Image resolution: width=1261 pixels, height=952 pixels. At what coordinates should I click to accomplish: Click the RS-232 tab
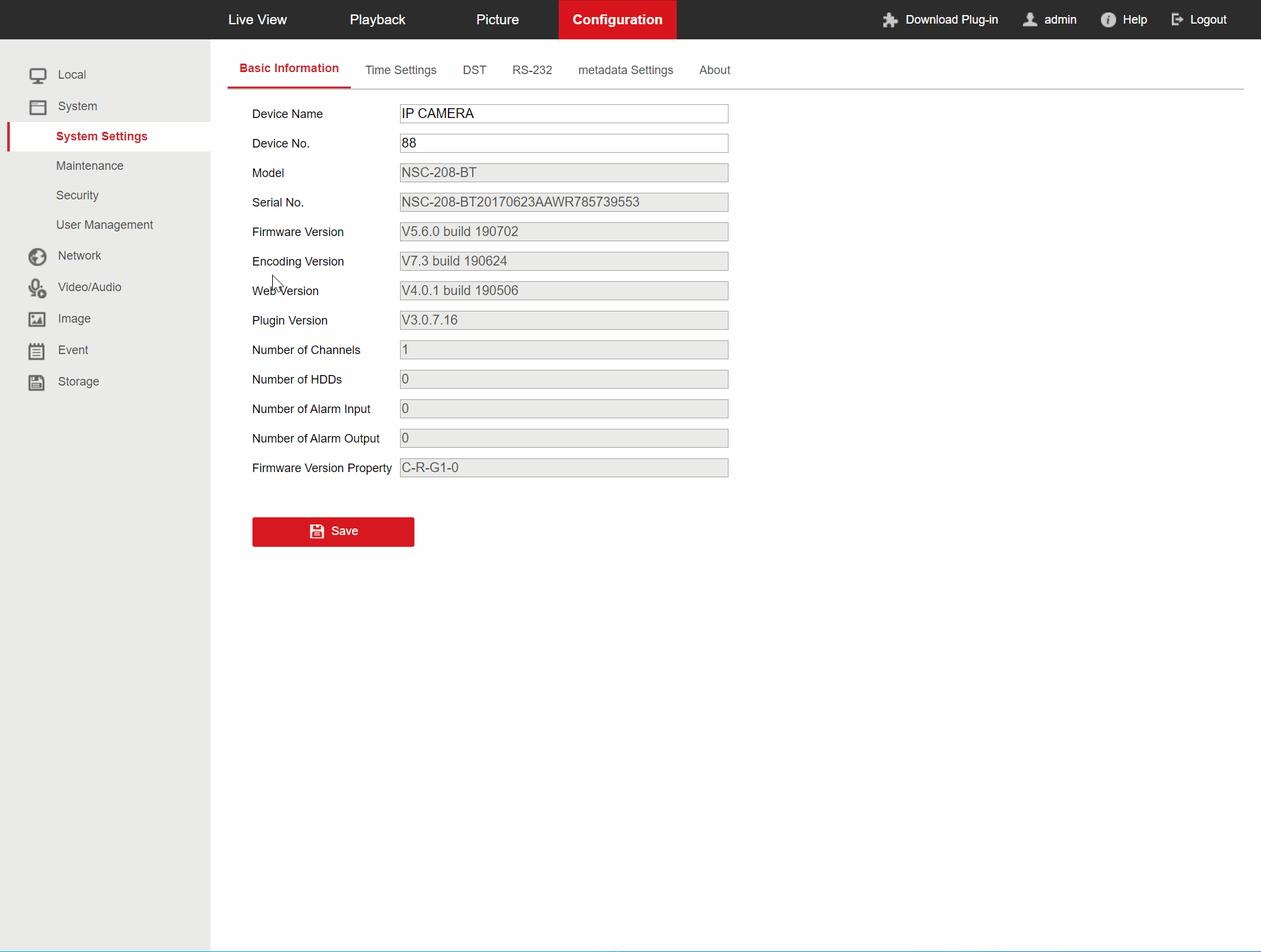[x=531, y=70]
